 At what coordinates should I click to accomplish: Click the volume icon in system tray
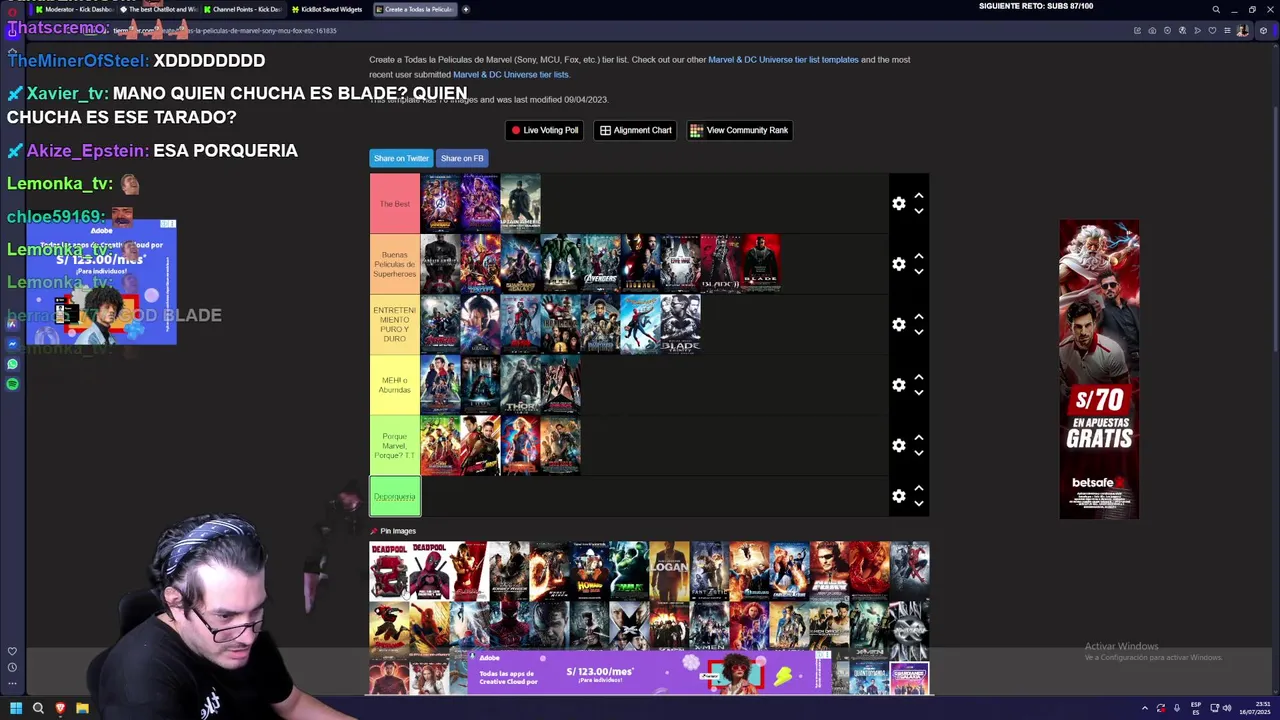1227,708
